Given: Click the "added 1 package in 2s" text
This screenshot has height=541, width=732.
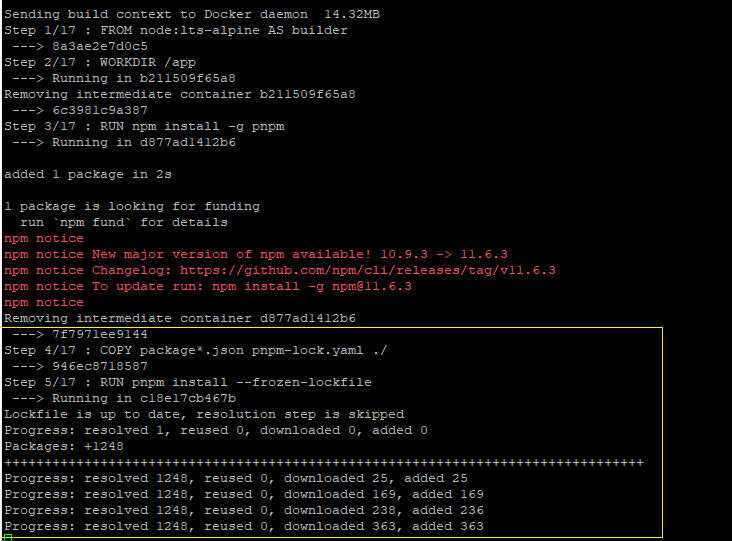Looking at the screenshot, I should click(88, 174).
